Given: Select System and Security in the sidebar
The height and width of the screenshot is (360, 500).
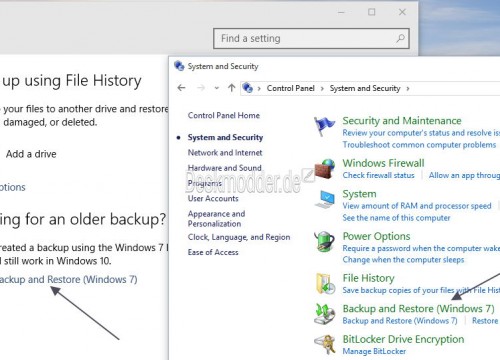Looking at the screenshot, I should 225,137.
